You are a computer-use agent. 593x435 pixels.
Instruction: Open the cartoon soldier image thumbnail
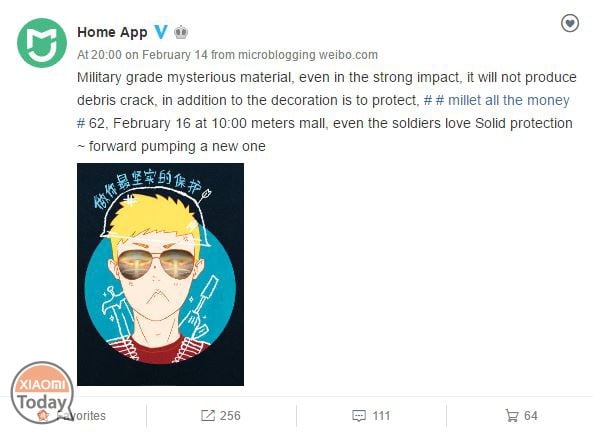pos(160,274)
